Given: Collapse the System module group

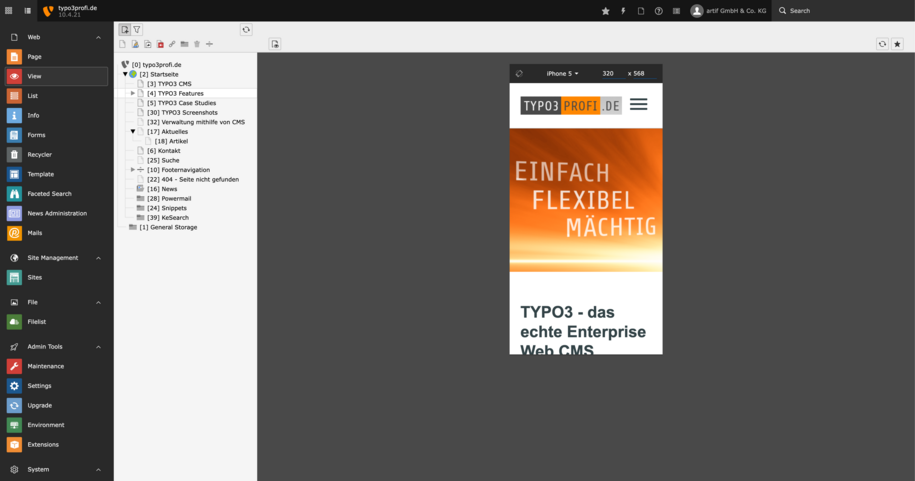Looking at the screenshot, I should click(98, 469).
